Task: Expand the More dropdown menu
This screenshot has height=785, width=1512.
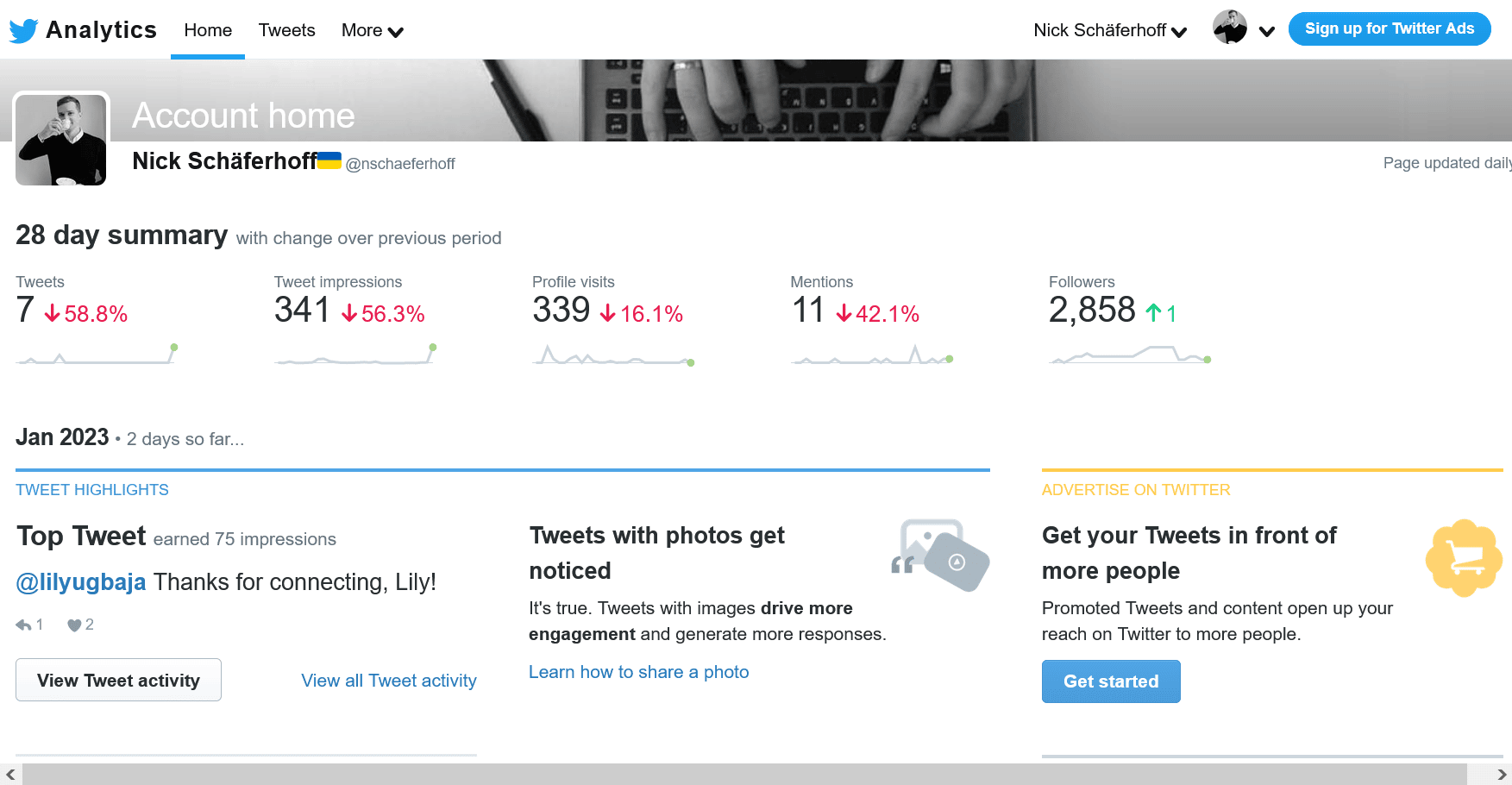Action: click(372, 31)
